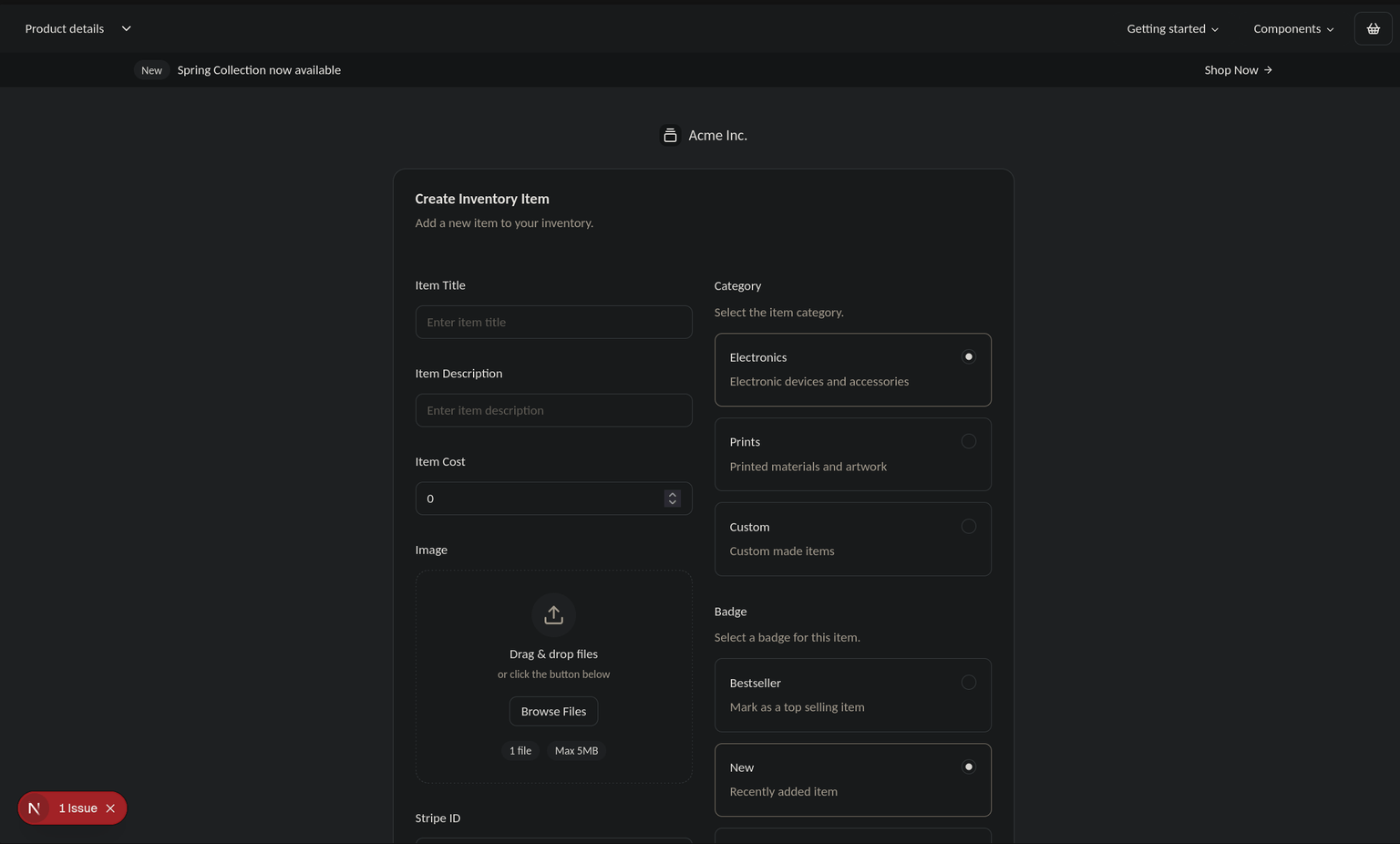The image size is (1400, 844).
Task: Click the Acme Inc. logo icon
Action: 670,134
